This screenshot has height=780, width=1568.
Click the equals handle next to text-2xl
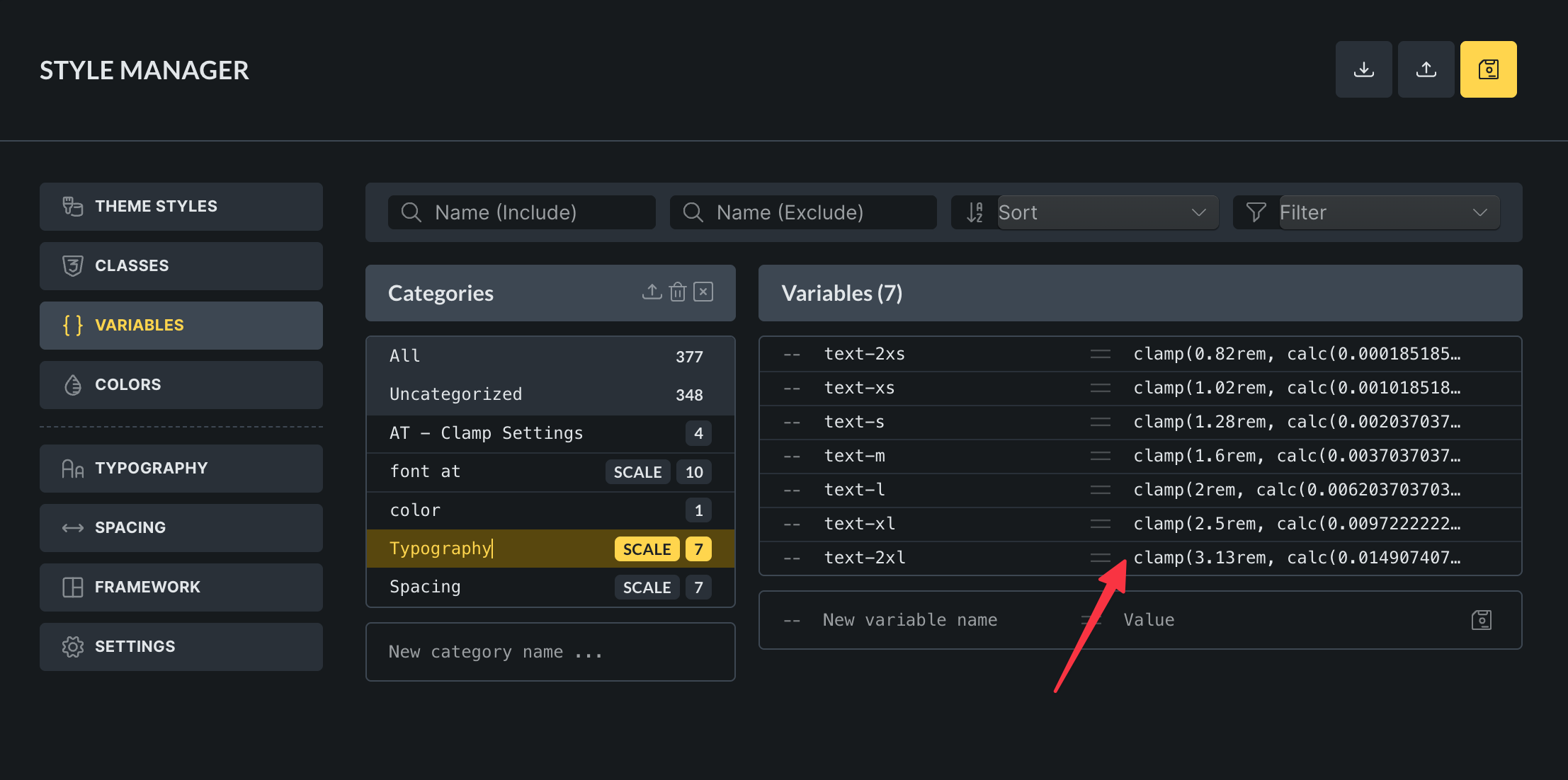(x=1100, y=558)
